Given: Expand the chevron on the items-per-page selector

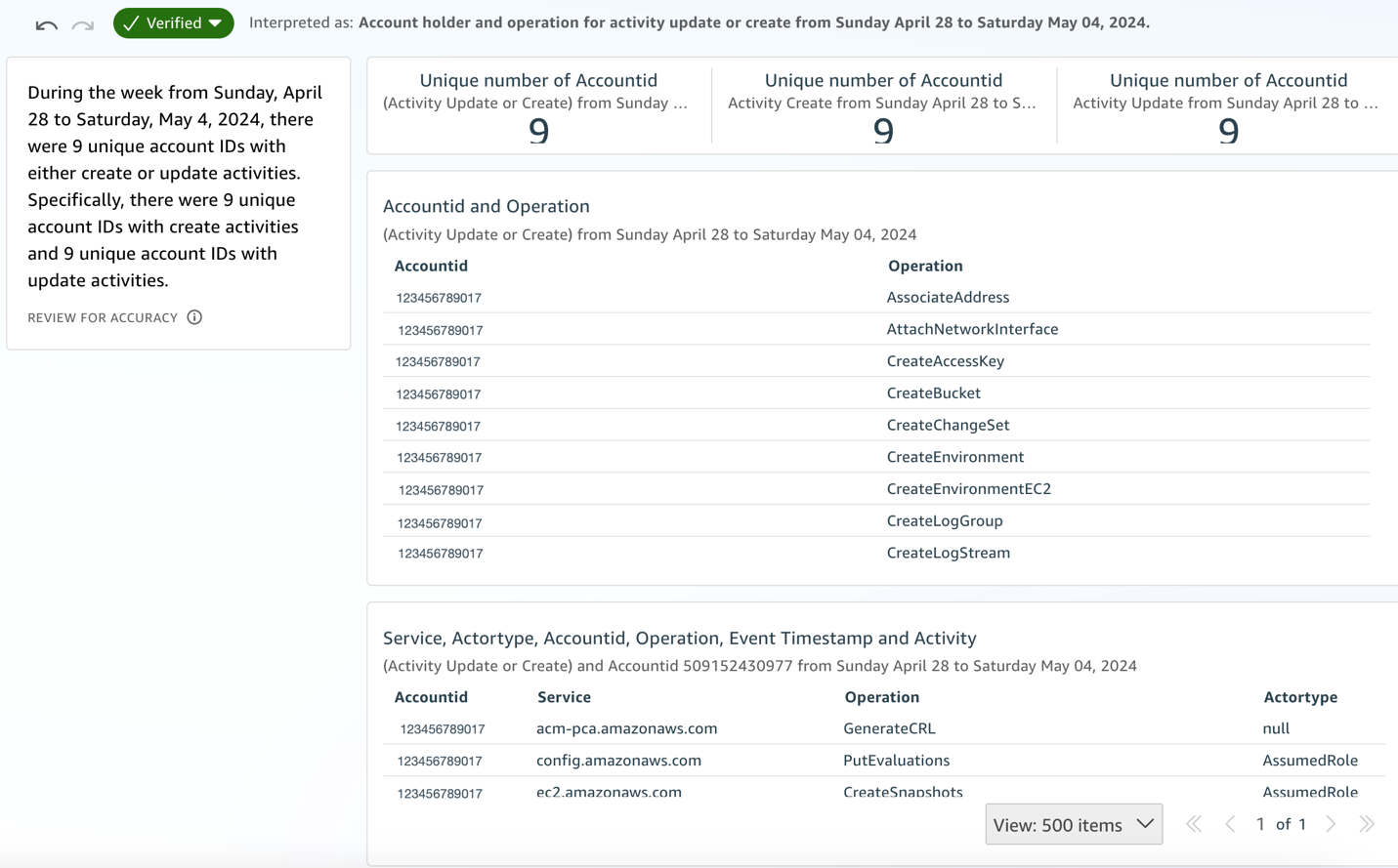Looking at the screenshot, I should 1144,824.
